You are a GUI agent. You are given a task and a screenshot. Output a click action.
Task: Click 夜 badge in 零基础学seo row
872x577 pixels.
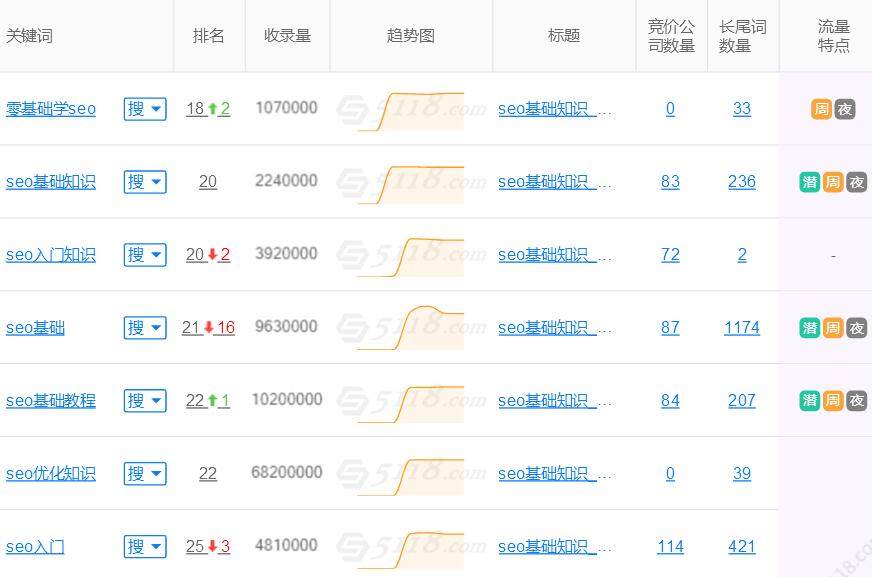845,109
